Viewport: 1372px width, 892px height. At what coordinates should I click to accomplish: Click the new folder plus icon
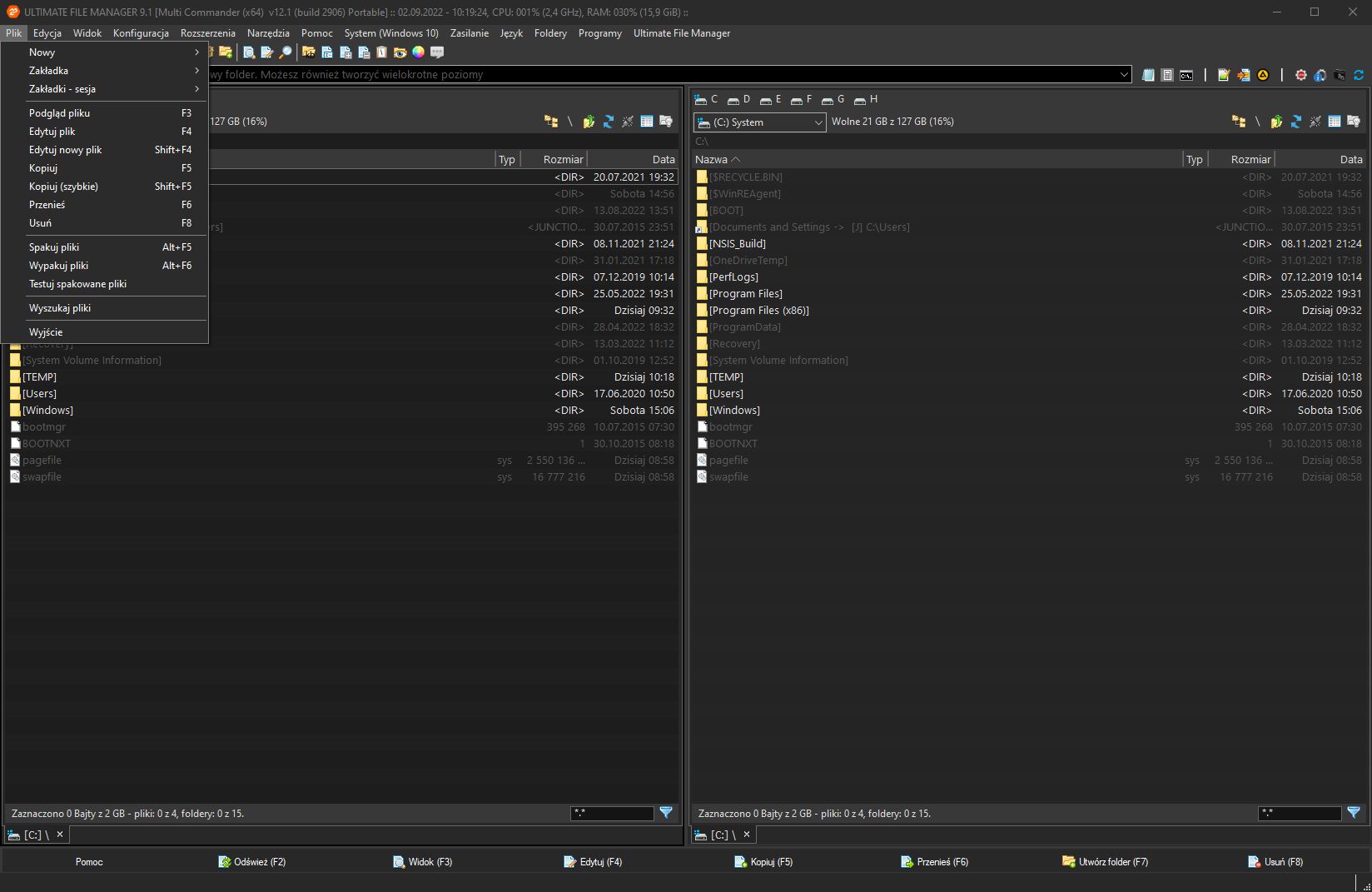pos(226,52)
